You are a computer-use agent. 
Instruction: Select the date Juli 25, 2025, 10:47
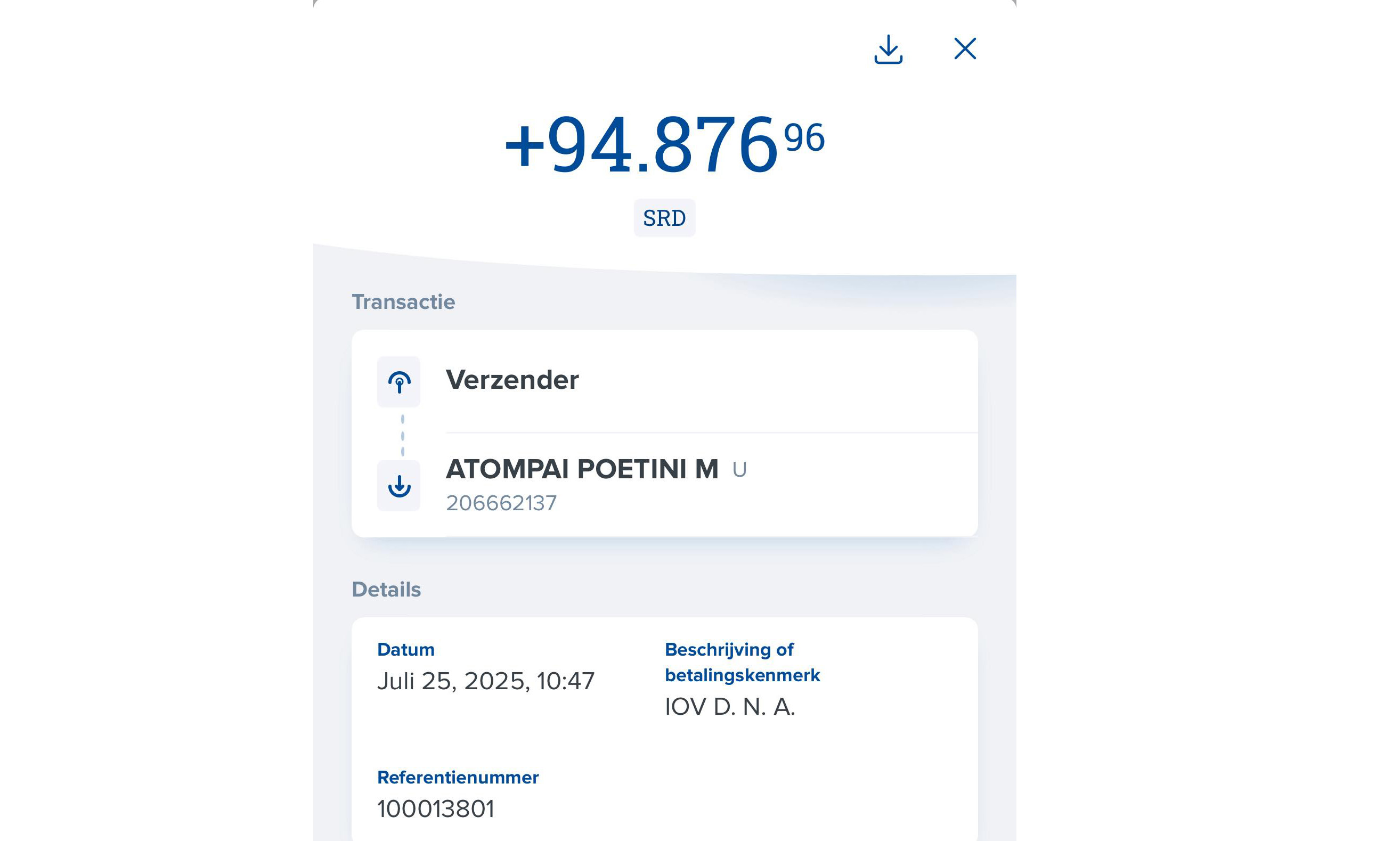point(486,681)
